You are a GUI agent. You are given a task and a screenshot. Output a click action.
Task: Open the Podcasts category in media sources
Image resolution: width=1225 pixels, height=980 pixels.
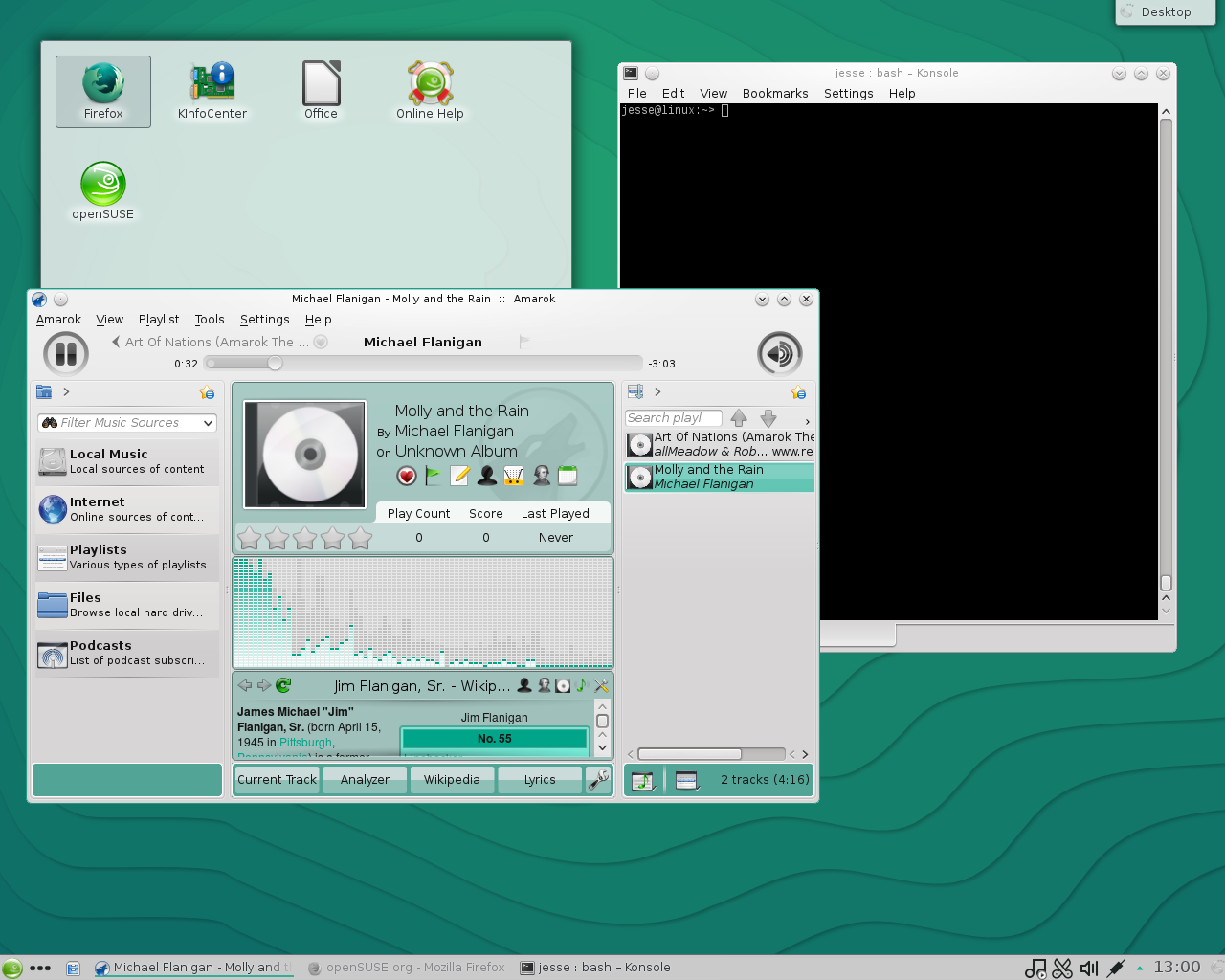point(127,653)
